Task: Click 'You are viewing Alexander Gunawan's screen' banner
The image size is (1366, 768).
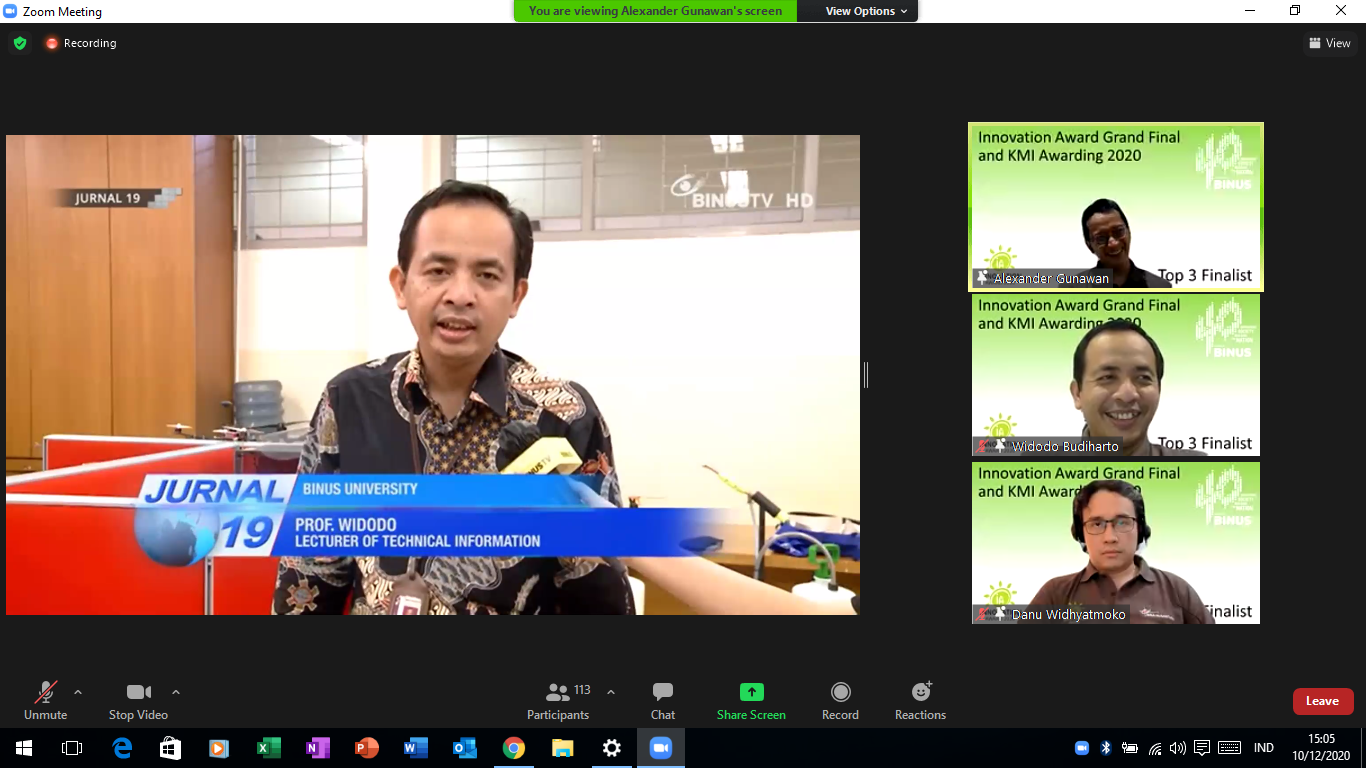Action: click(x=656, y=11)
